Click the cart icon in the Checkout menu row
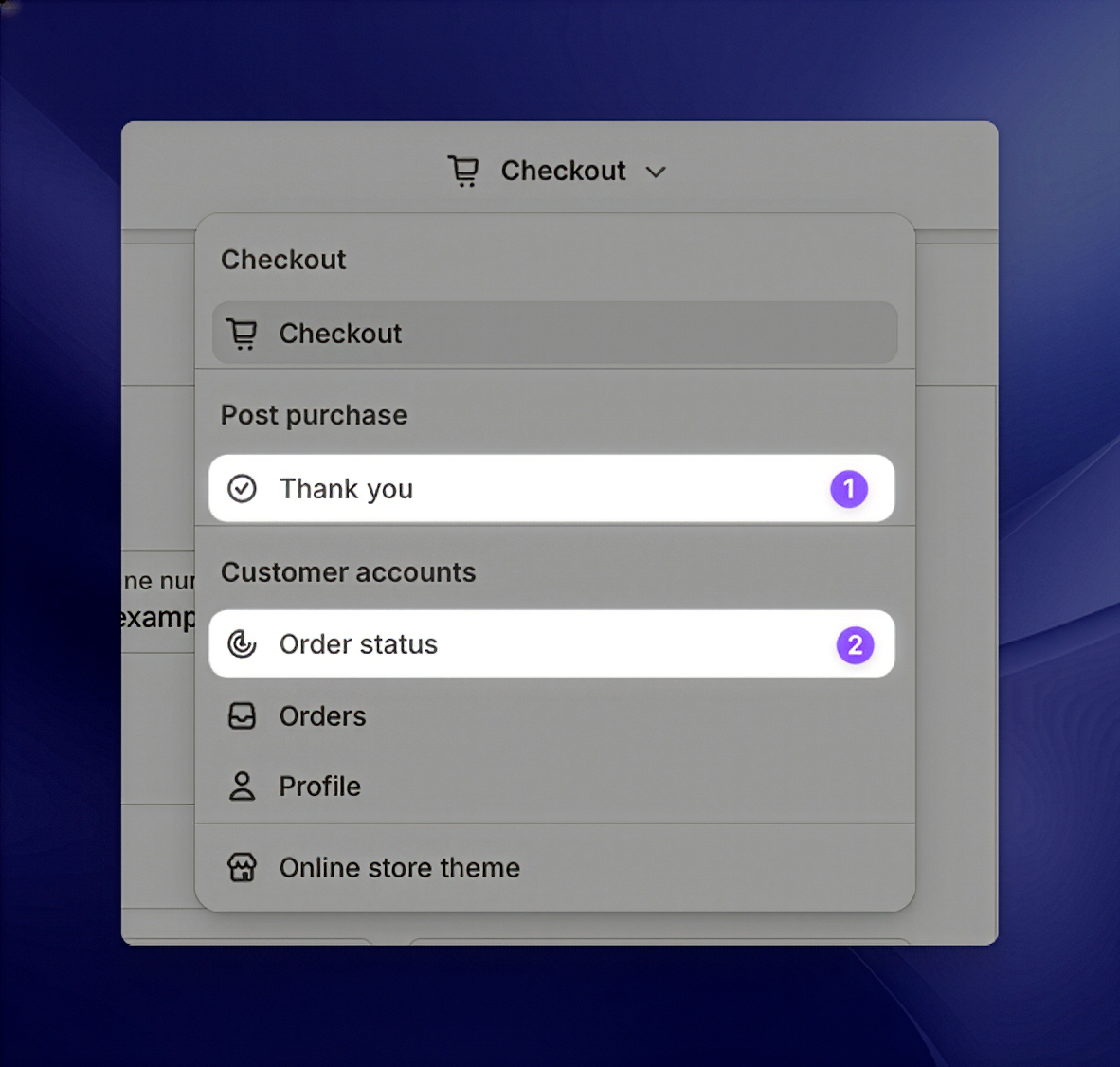1120x1067 pixels. tap(243, 334)
